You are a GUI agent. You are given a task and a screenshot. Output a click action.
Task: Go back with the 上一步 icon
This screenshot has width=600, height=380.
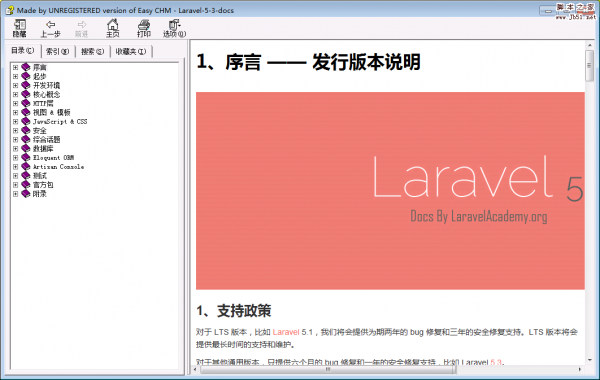(51, 29)
